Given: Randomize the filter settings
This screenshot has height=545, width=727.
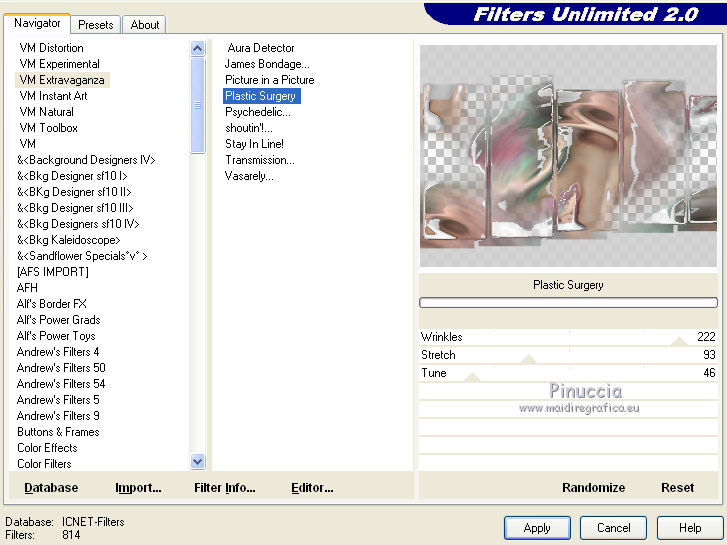Looking at the screenshot, I should 593,487.
